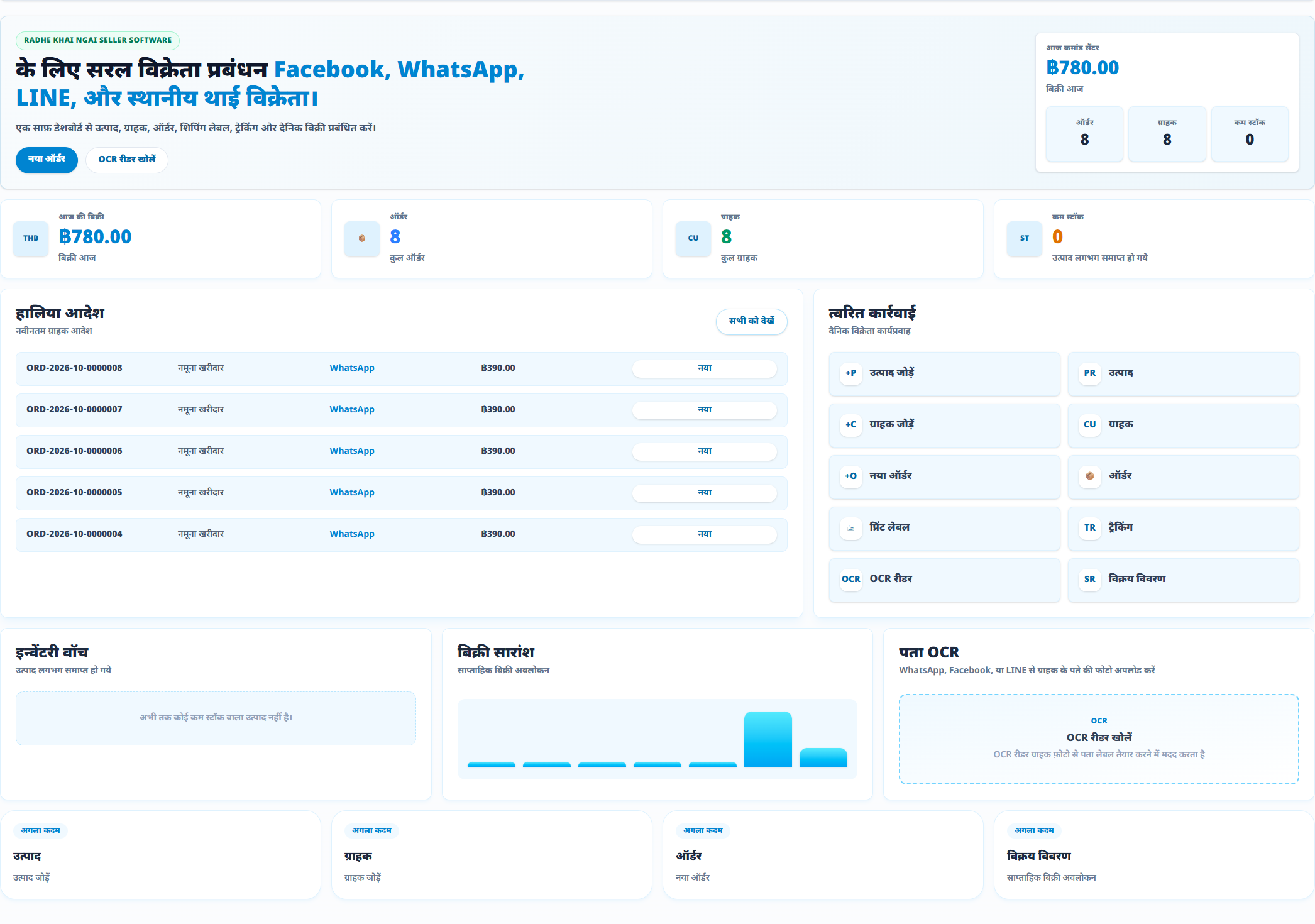Open the उत्पाद next-step card

click(160, 855)
